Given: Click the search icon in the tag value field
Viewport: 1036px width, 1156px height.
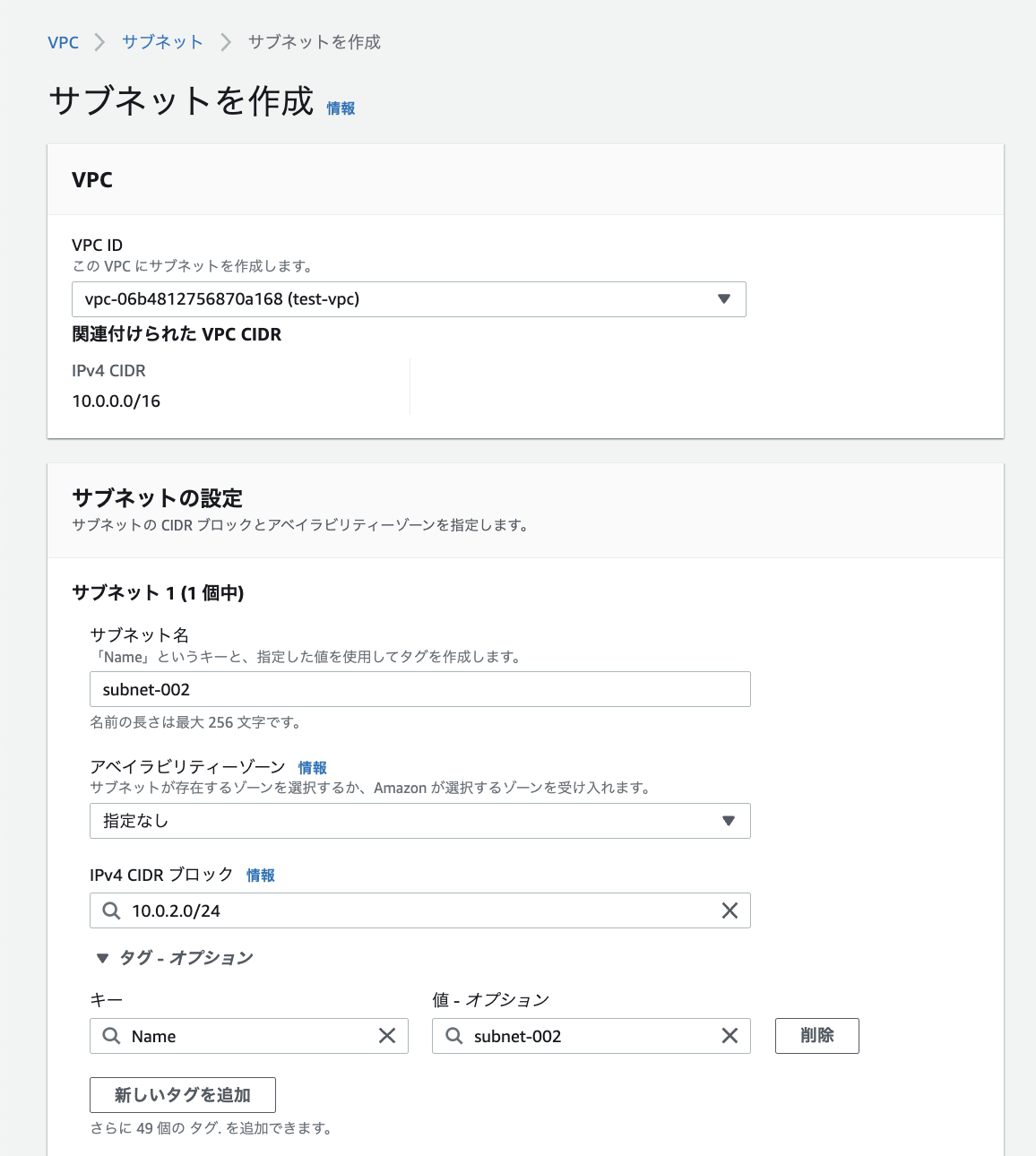Looking at the screenshot, I should (x=453, y=1036).
